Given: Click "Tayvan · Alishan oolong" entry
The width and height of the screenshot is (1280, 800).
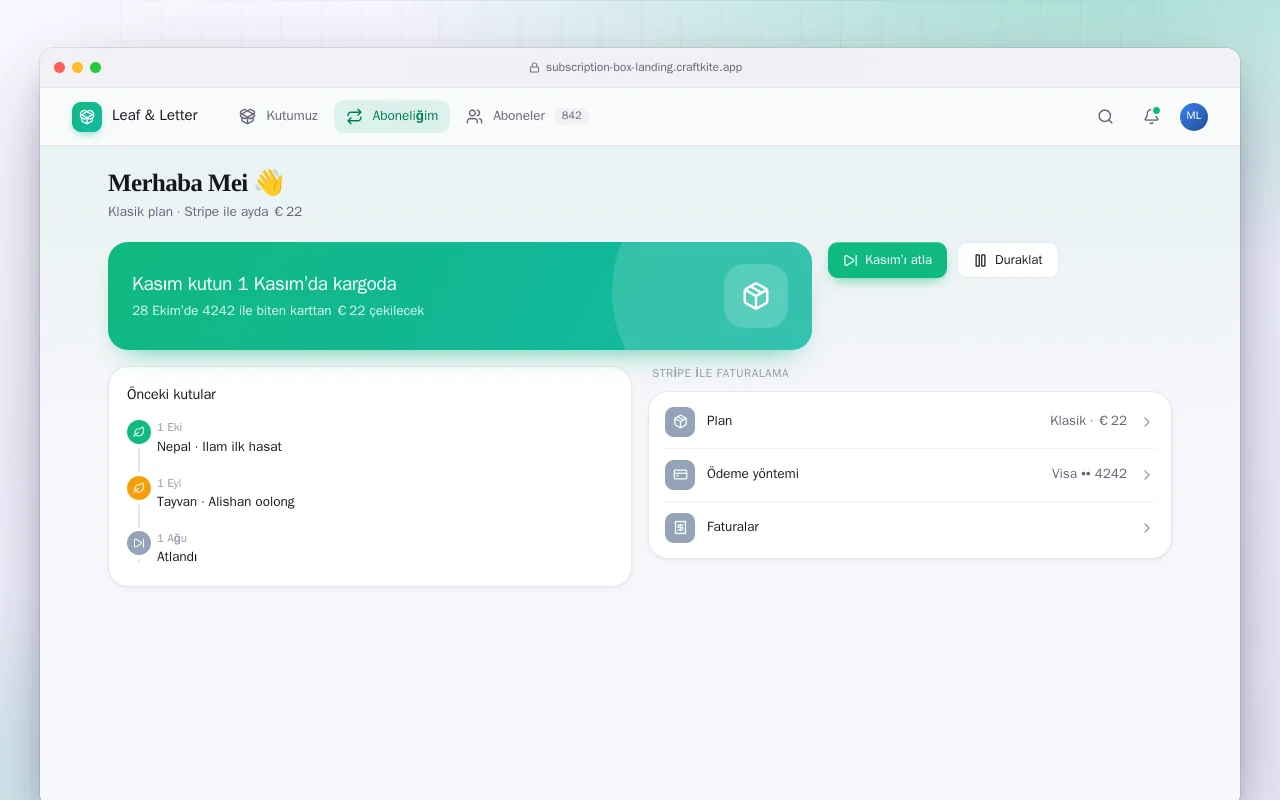Looking at the screenshot, I should (x=226, y=502).
